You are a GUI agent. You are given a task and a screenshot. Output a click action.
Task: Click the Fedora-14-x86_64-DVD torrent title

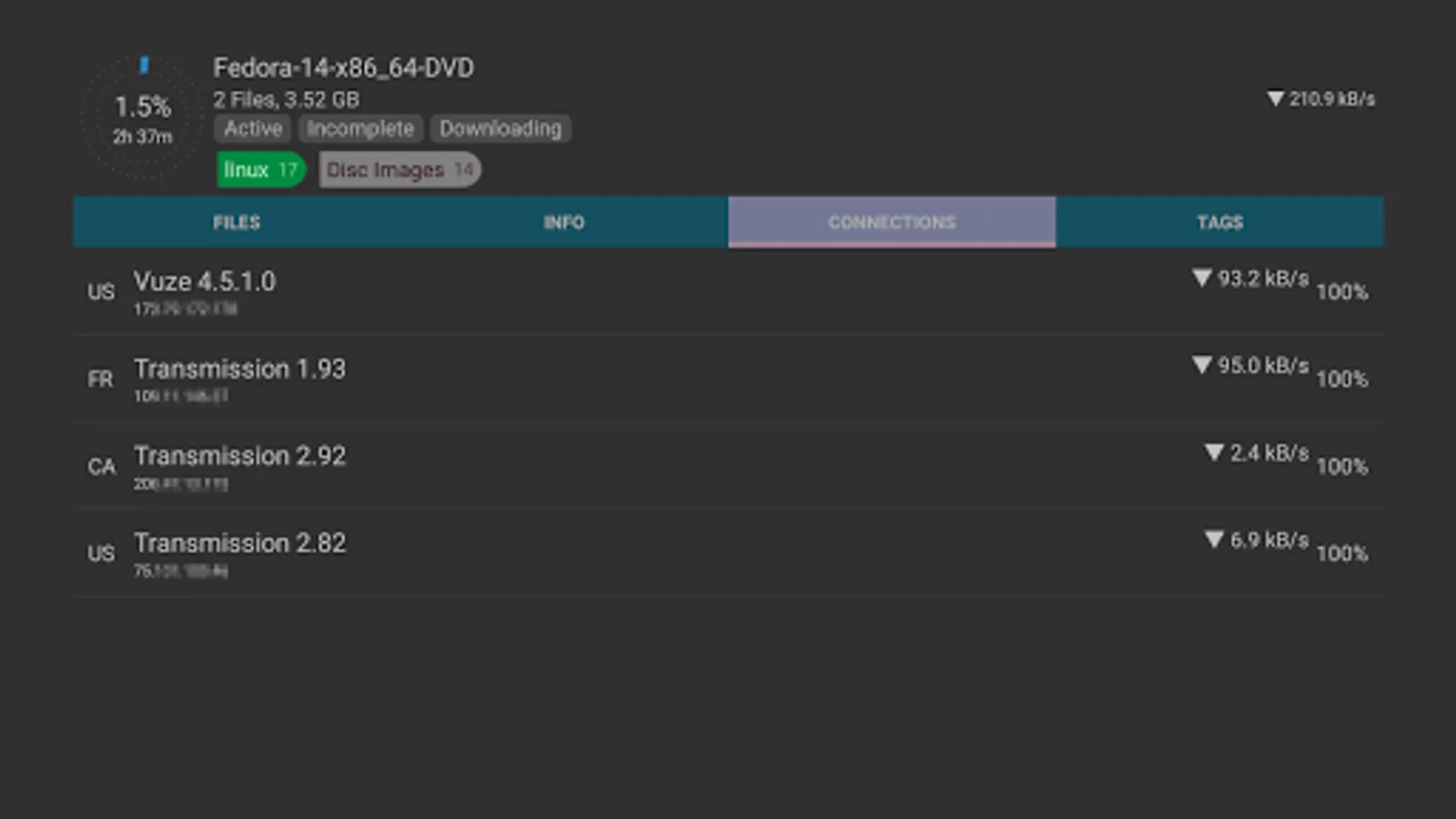(343, 68)
